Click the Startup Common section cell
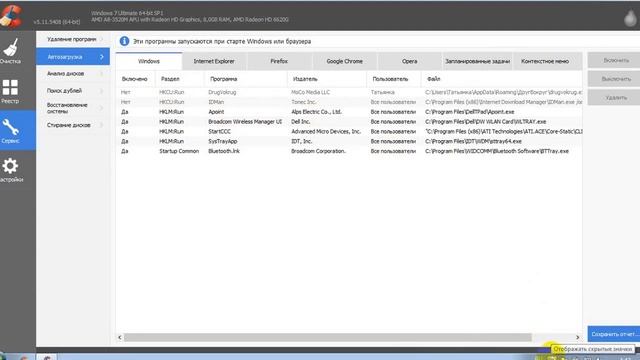Viewport: 640px width, 360px height. click(179, 151)
